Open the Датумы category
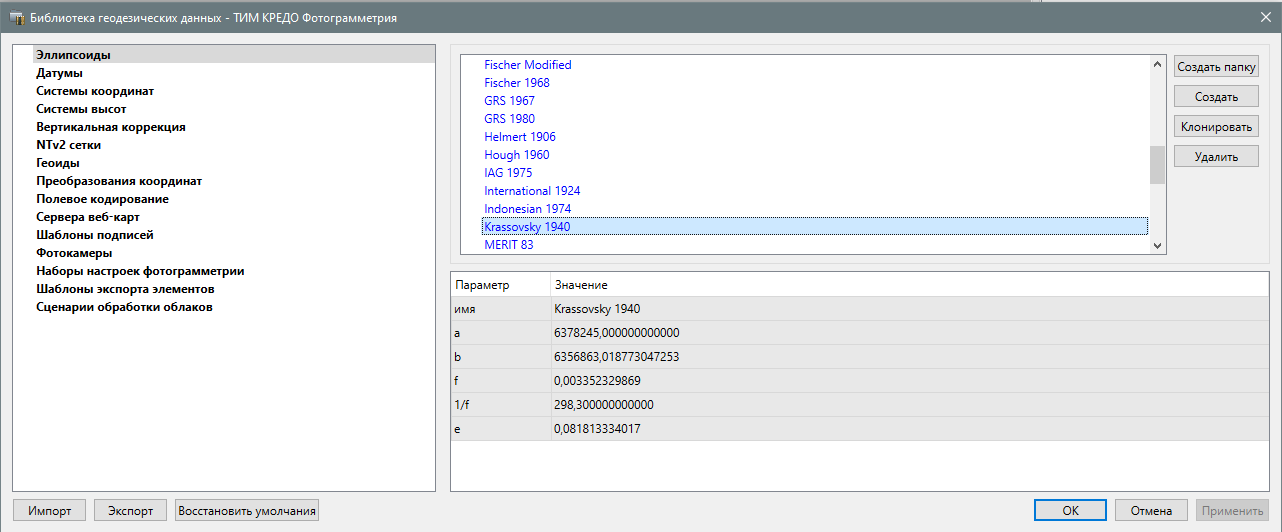 pos(59,73)
